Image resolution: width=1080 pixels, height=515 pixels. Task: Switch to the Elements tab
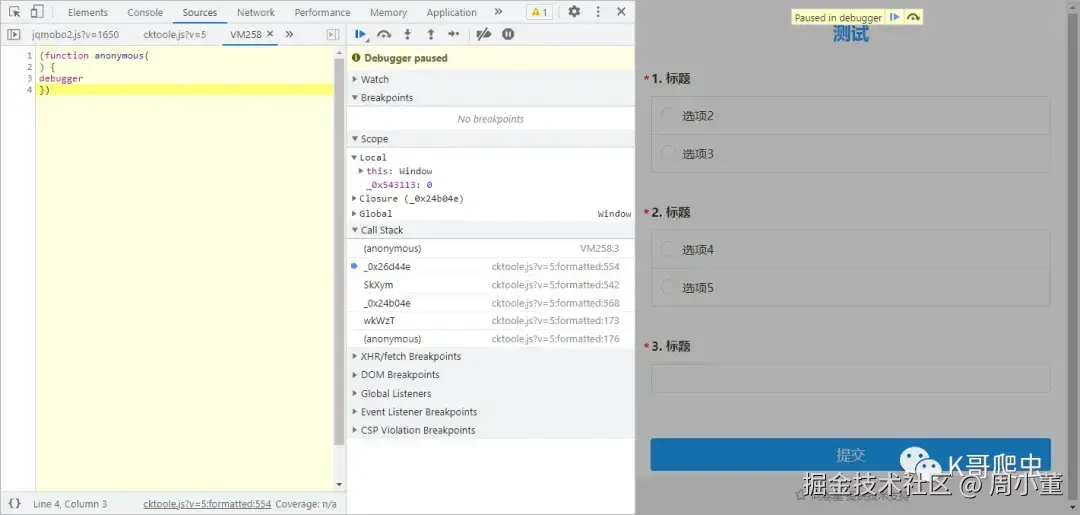[87, 12]
